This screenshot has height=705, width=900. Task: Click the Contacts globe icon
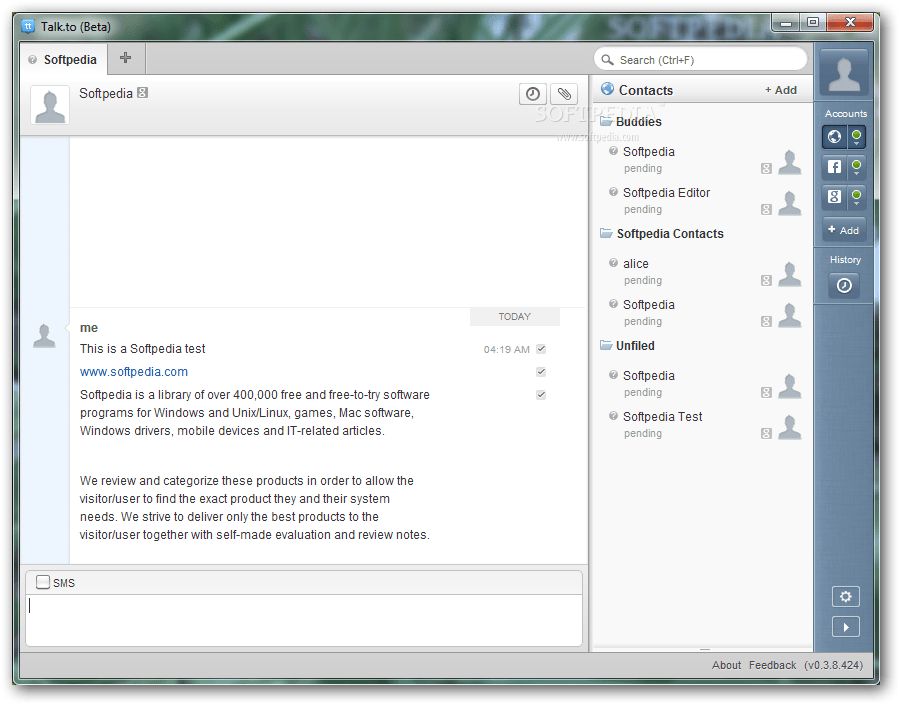pyautogui.click(x=607, y=89)
